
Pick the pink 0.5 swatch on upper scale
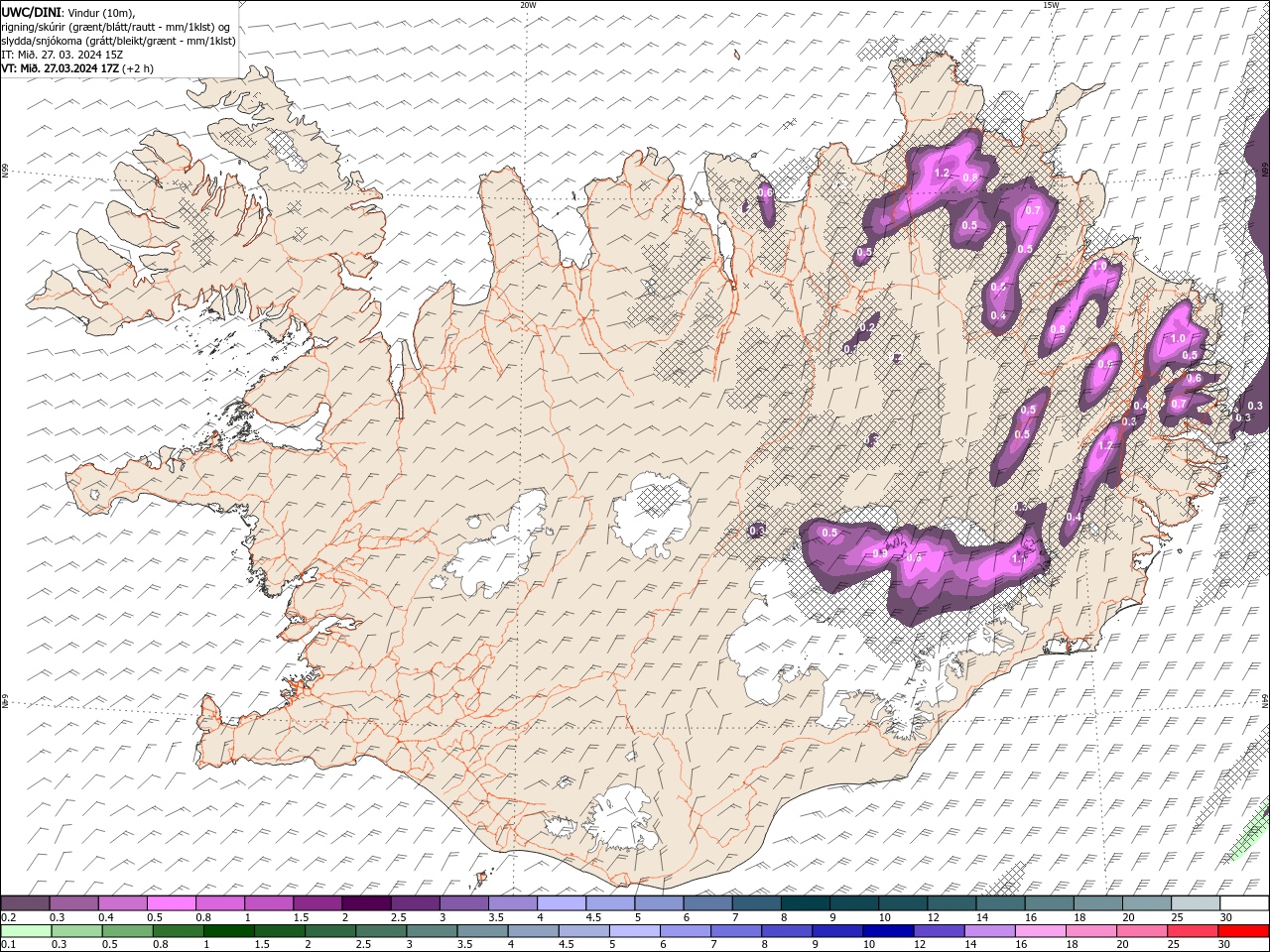point(171,903)
